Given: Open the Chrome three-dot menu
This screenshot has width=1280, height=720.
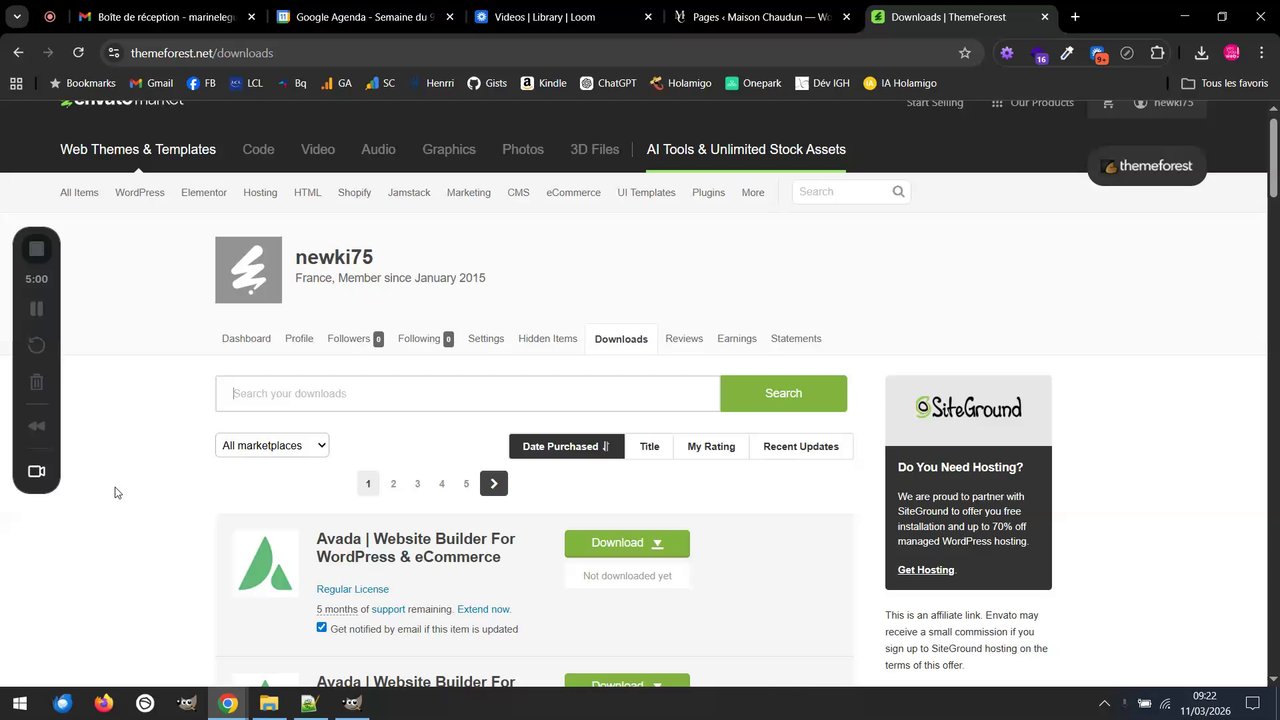Looking at the screenshot, I should 1262,53.
